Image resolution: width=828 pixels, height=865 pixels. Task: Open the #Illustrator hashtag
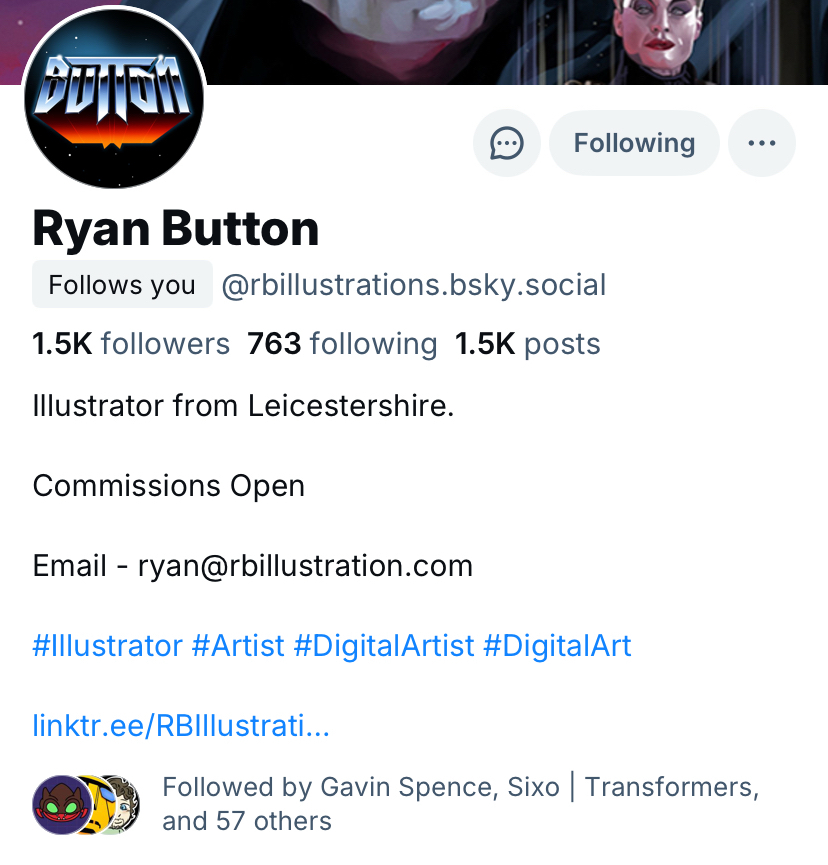[x=107, y=645]
